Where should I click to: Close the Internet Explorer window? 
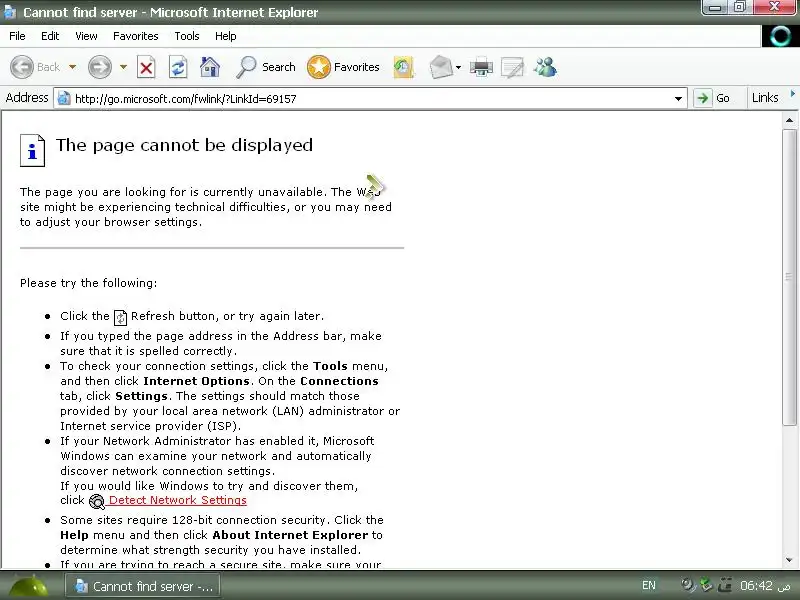(x=774, y=7)
